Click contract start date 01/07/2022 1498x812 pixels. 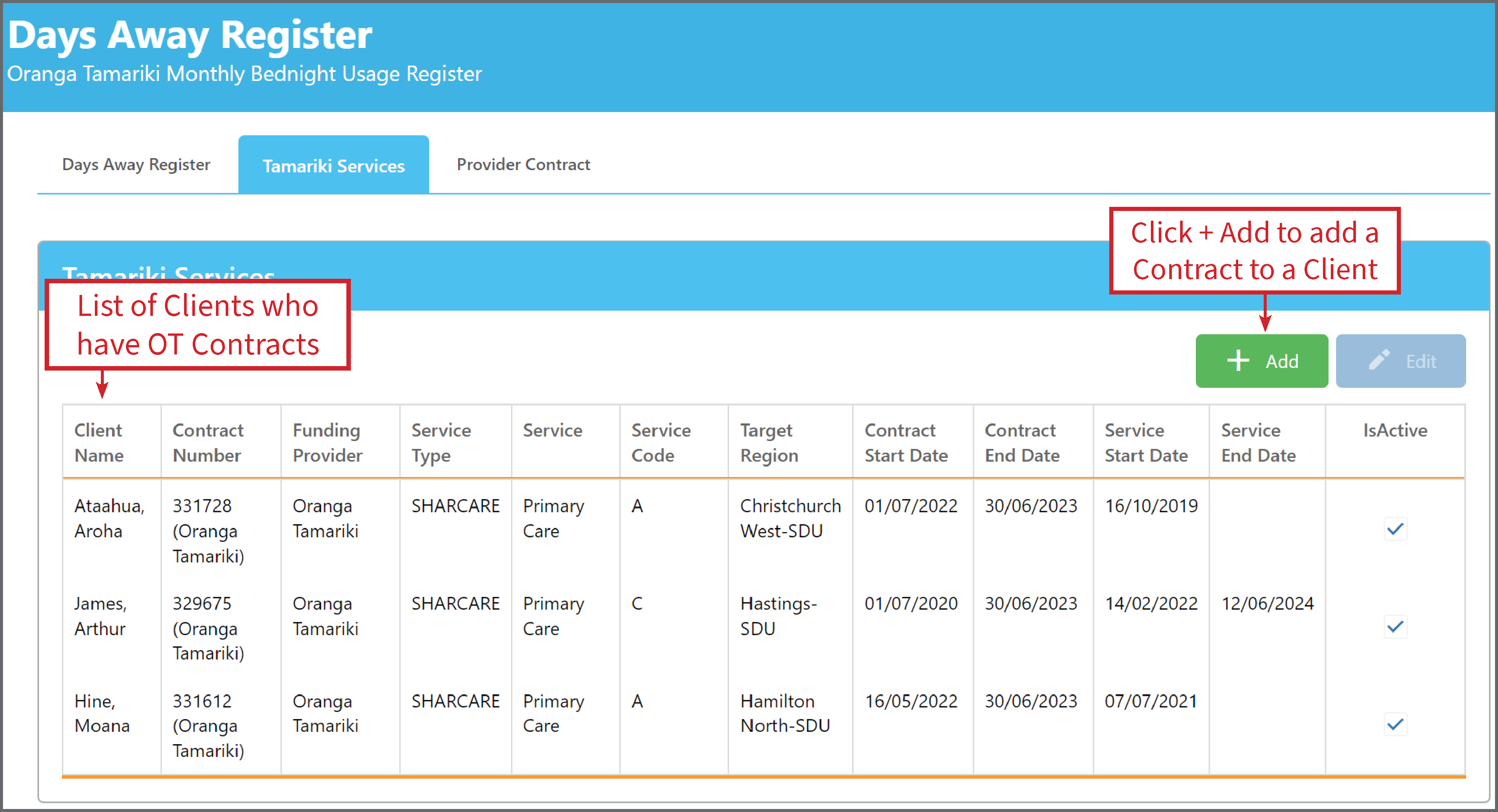911,506
